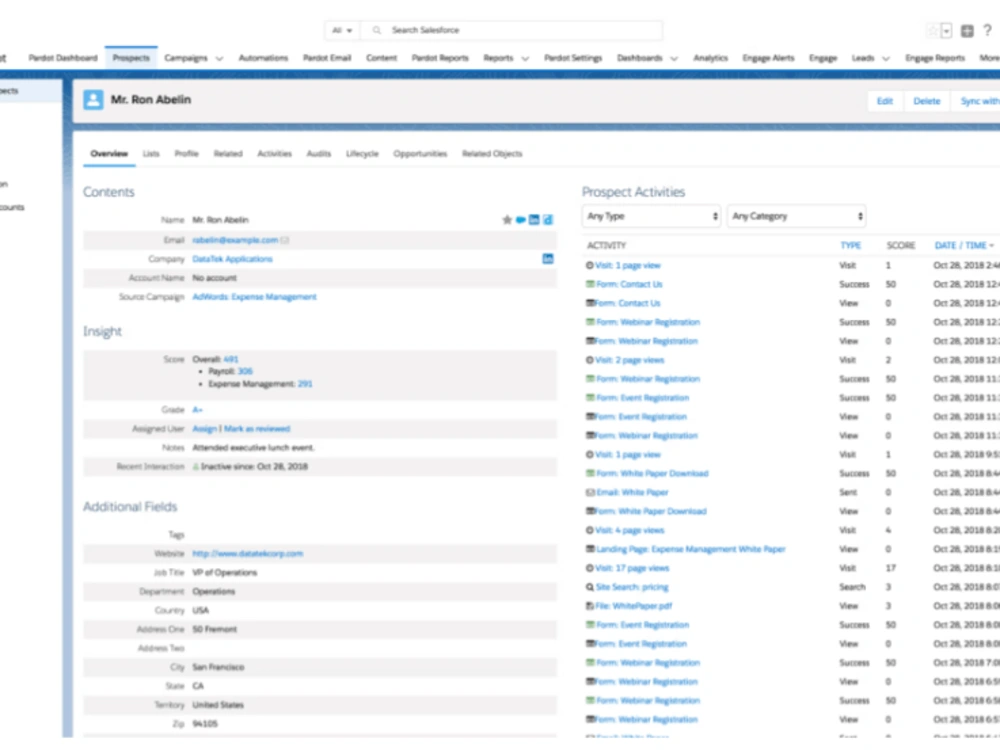1000x750 pixels.
Task: Click the Payroll score 306 link
Action: 245,371
